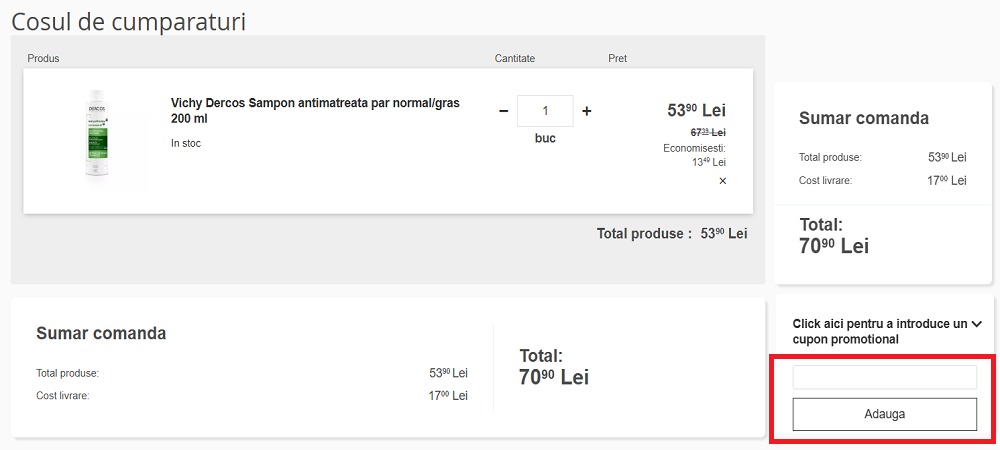The image size is (1000, 450).
Task: Click the Pret column header
Action: [x=618, y=59]
